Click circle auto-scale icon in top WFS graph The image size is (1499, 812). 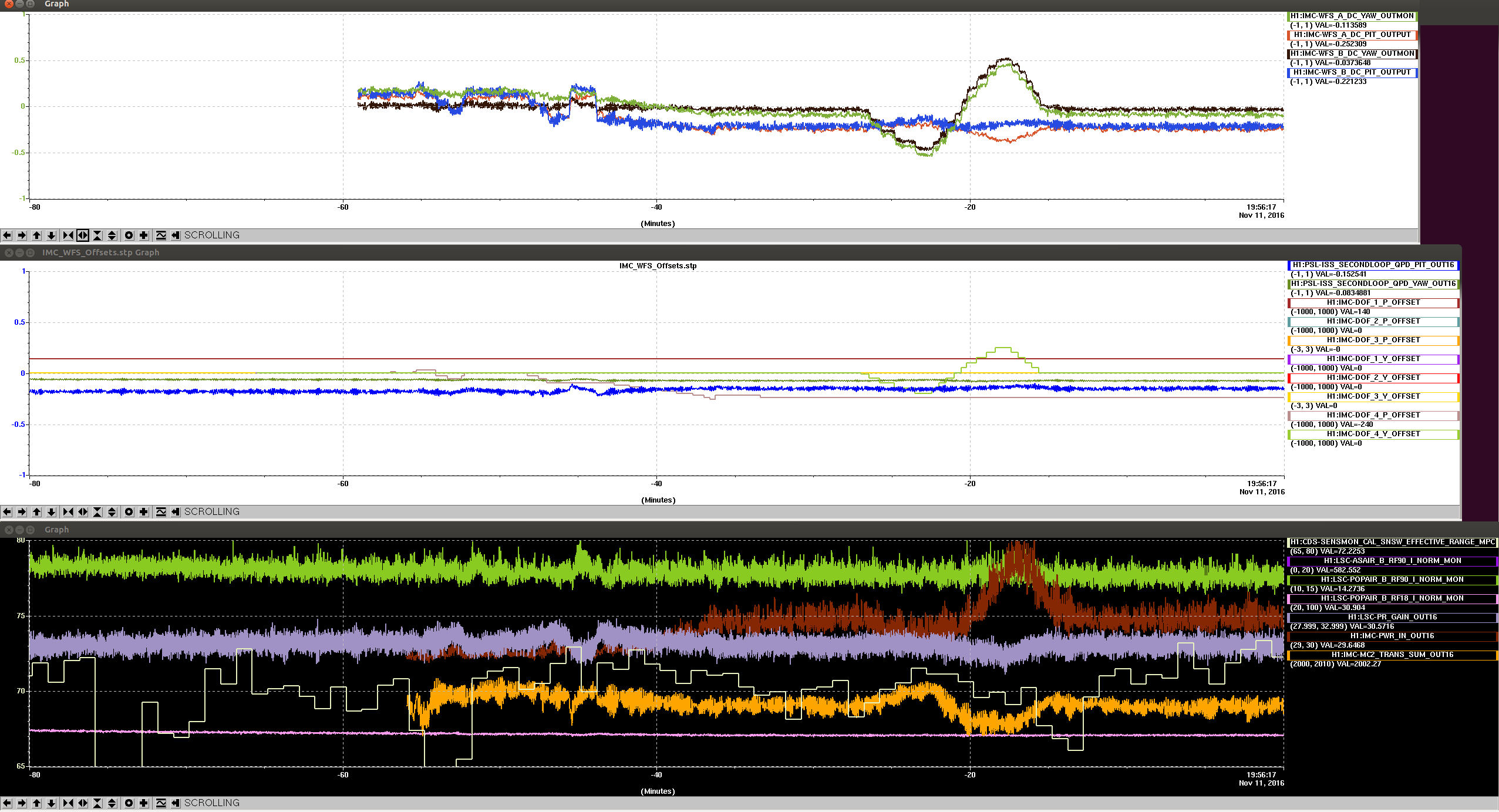(129, 235)
